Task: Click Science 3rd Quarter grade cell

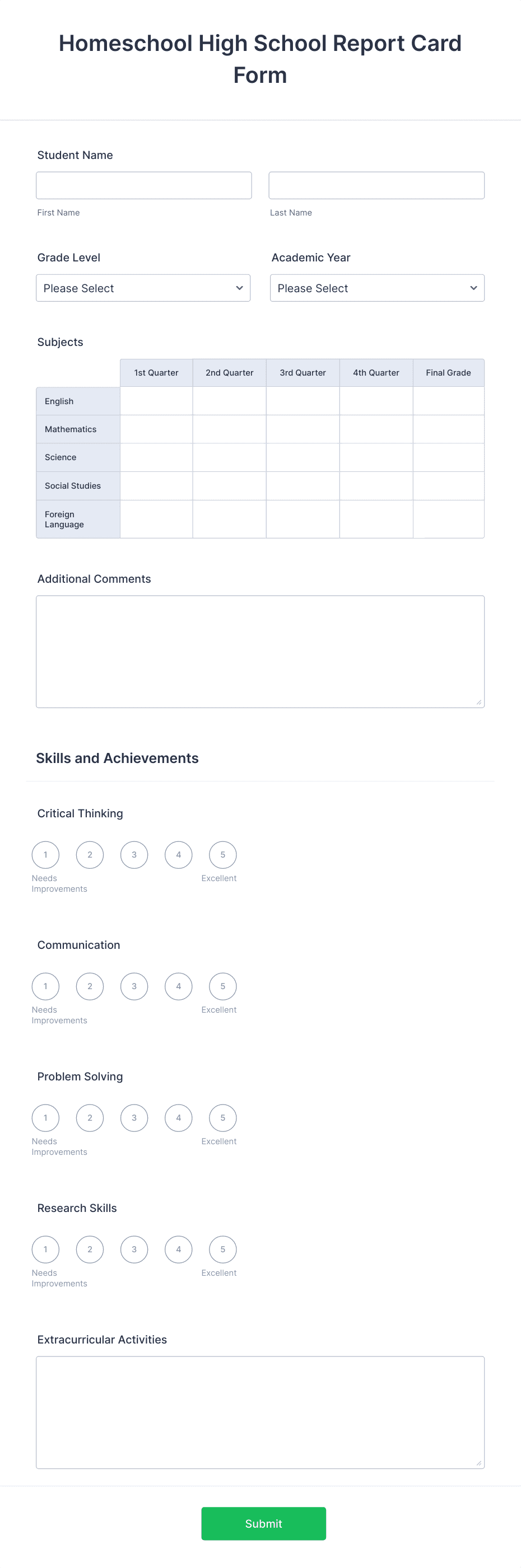Action: (303, 457)
